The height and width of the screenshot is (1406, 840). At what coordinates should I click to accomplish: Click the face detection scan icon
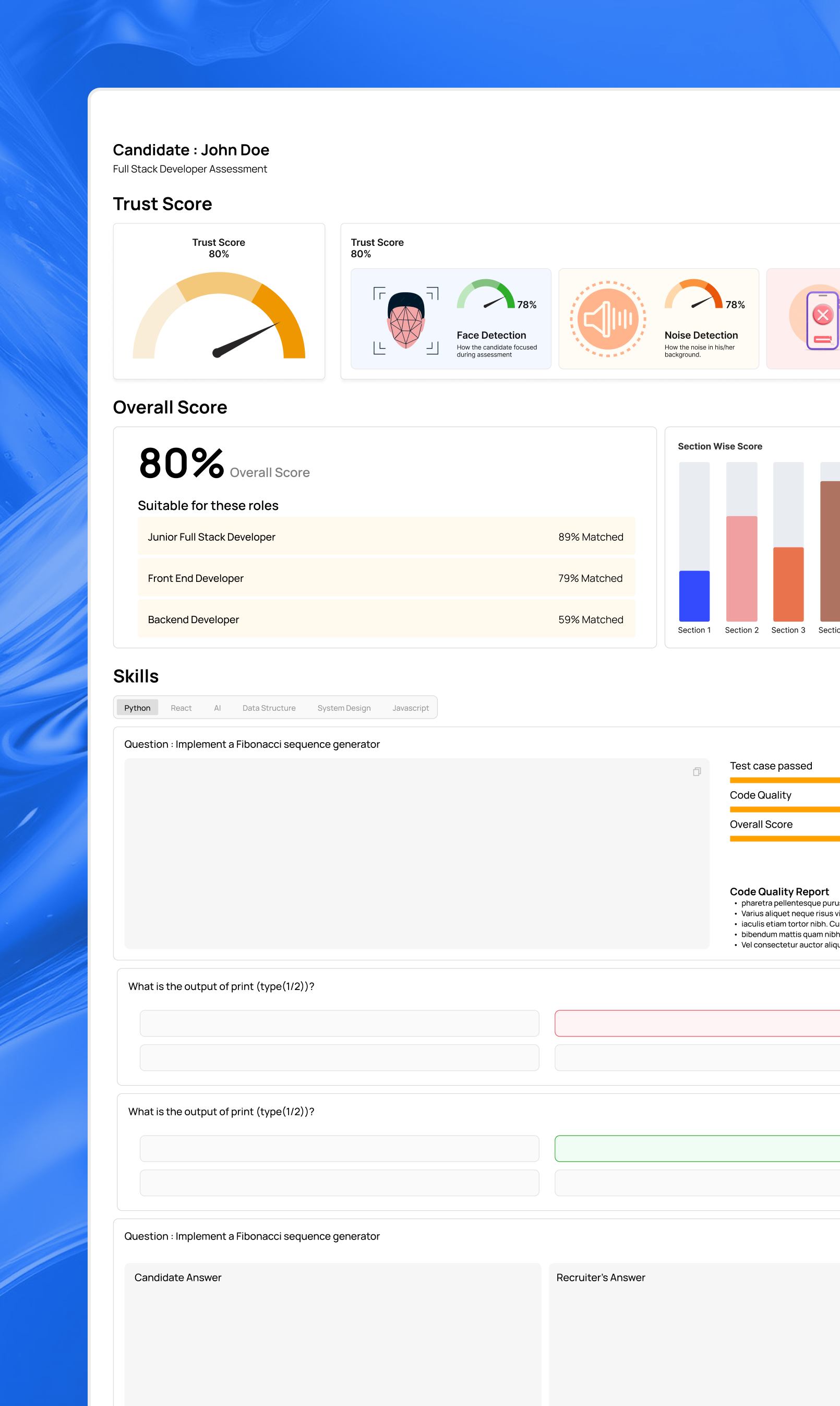(406, 320)
